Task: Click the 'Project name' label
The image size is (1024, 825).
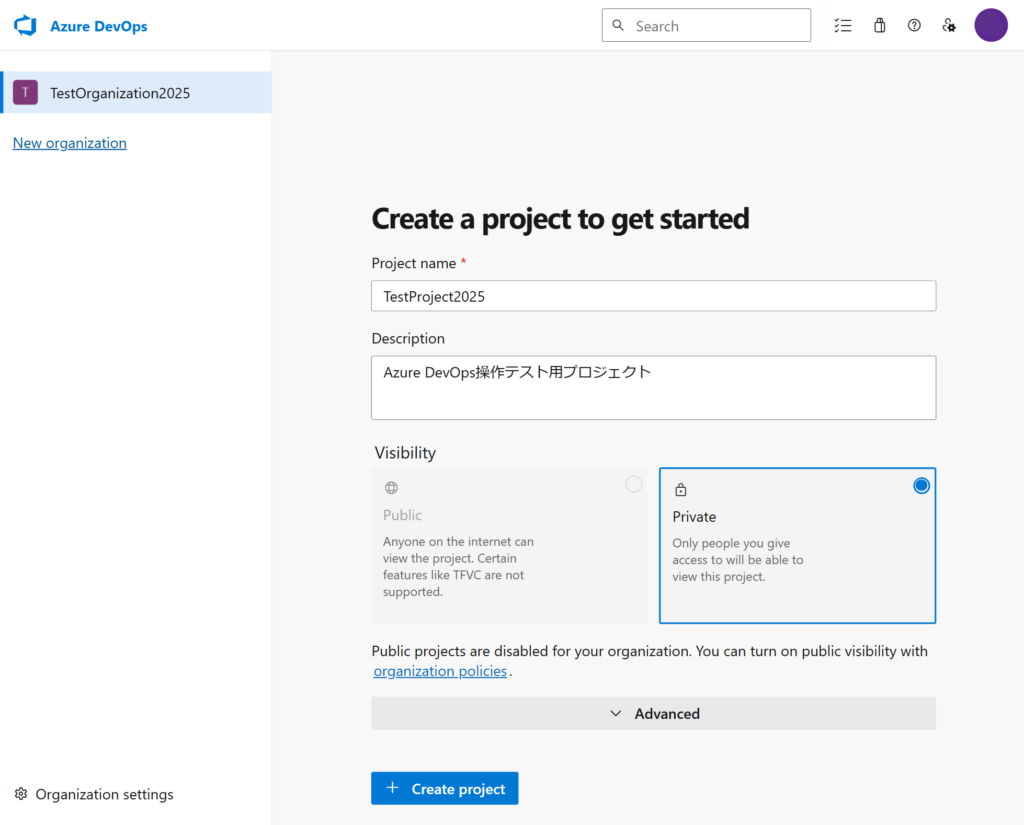Action: (x=414, y=263)
